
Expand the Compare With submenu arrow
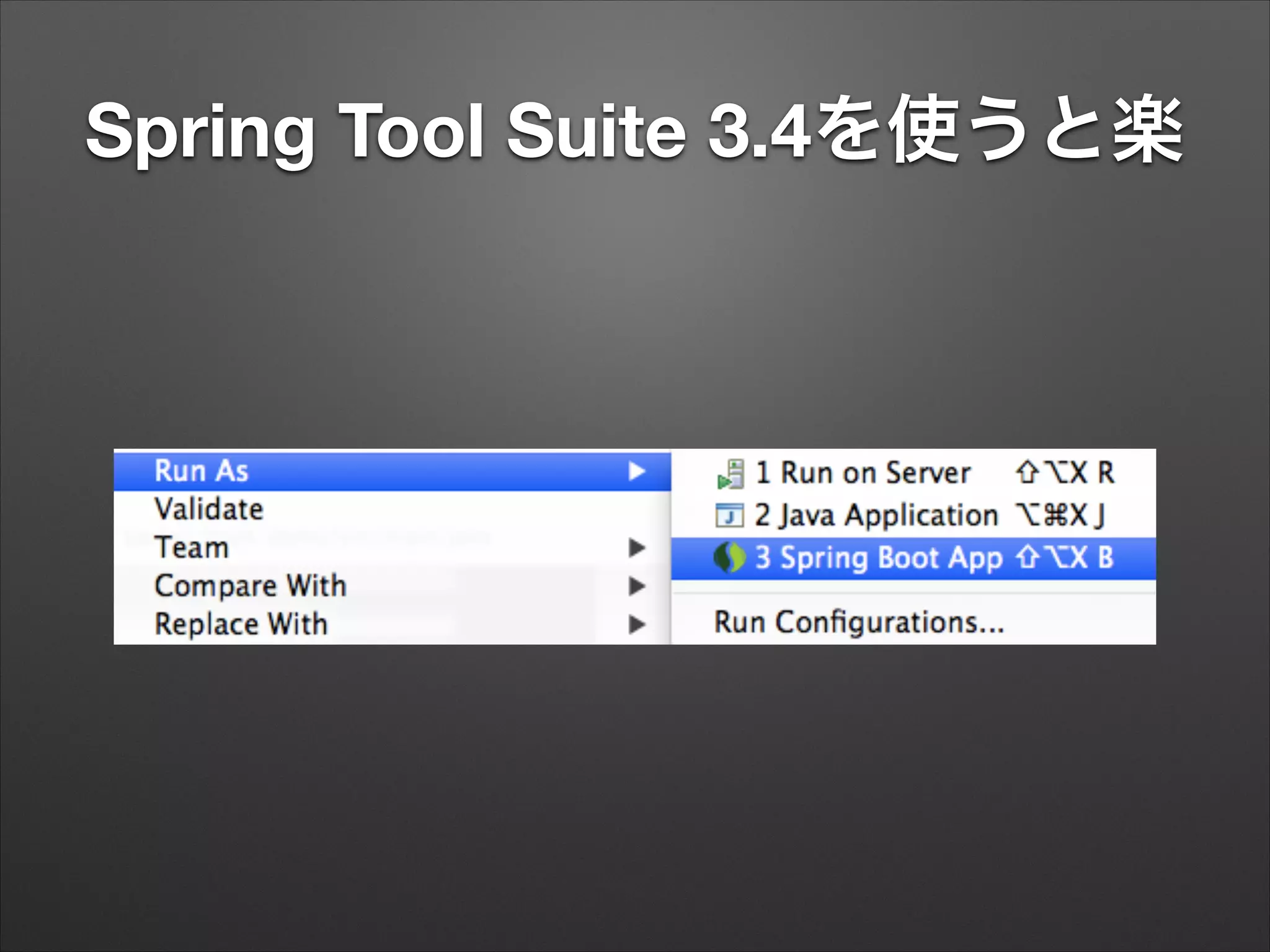(x=637, y=586)
